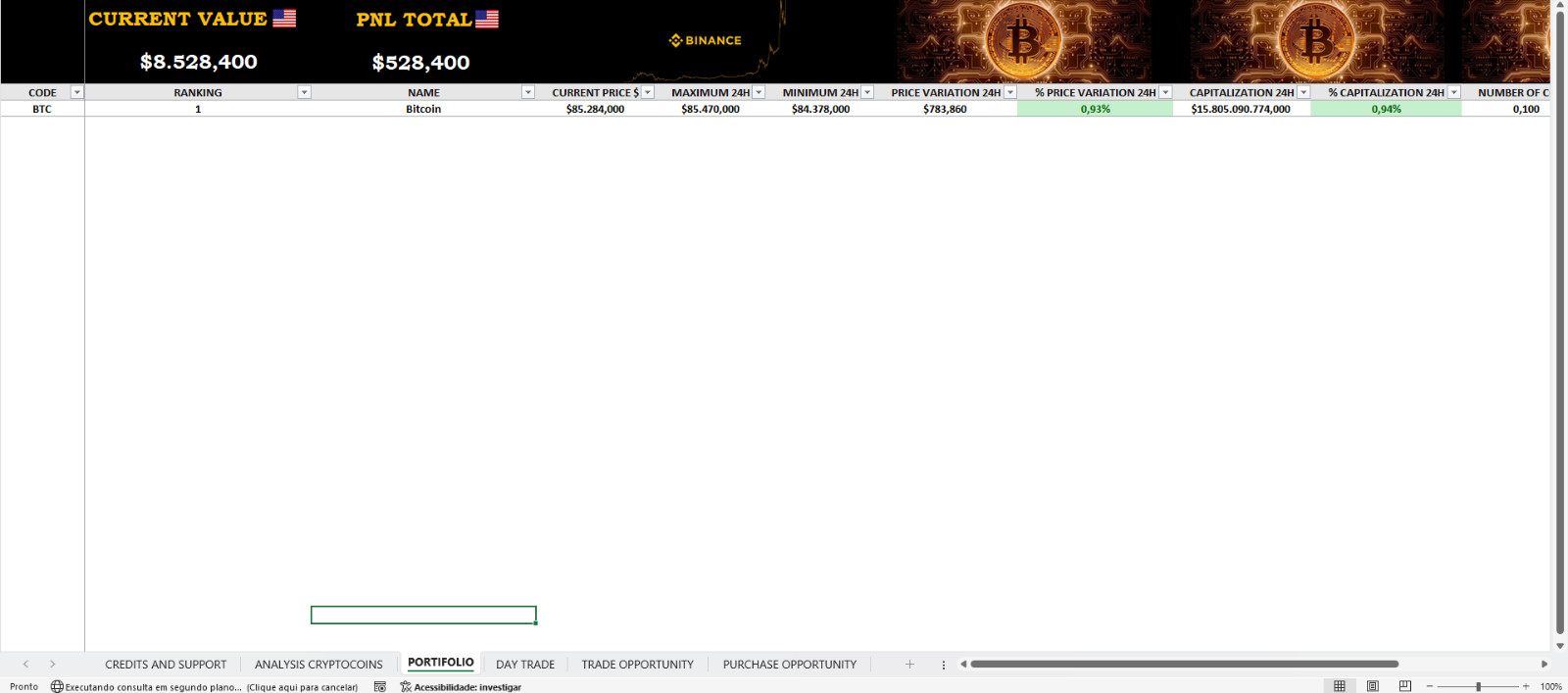Switch to the CREDITS AND SUPPORT sheet
1568x693 pixels.
(166, 665)
